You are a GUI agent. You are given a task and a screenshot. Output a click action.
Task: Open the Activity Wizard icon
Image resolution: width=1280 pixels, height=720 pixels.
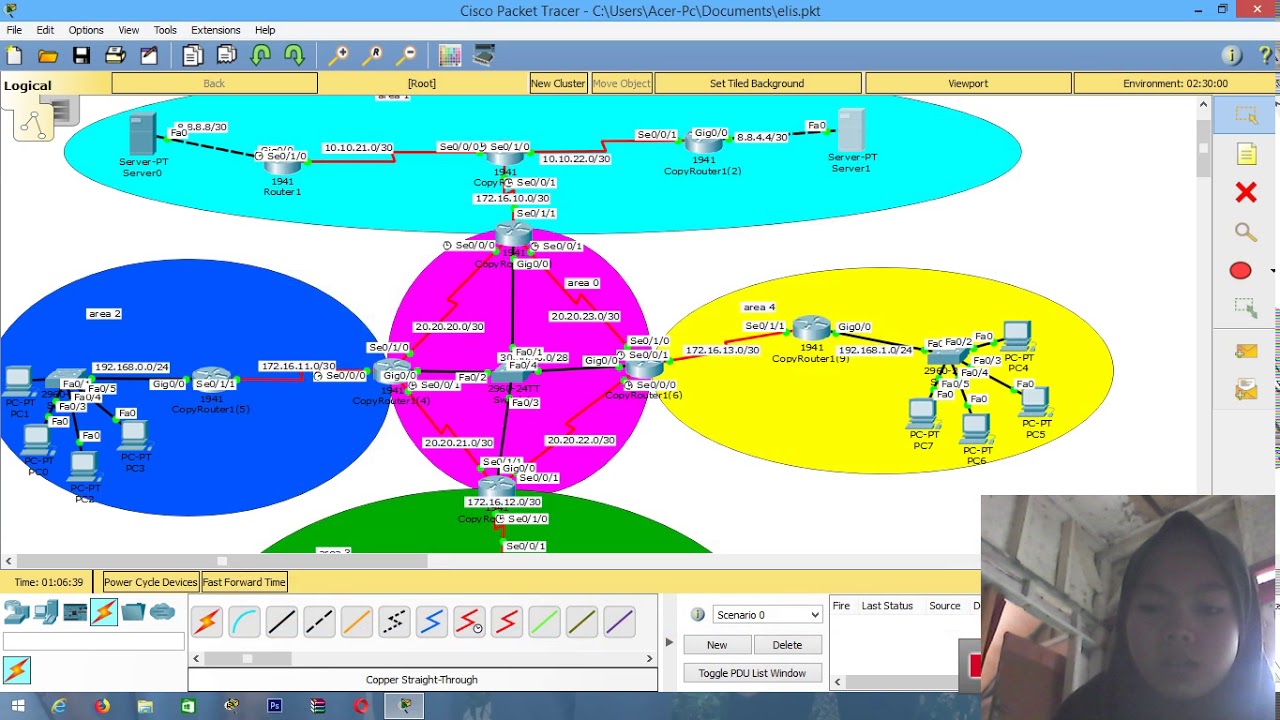149,56
